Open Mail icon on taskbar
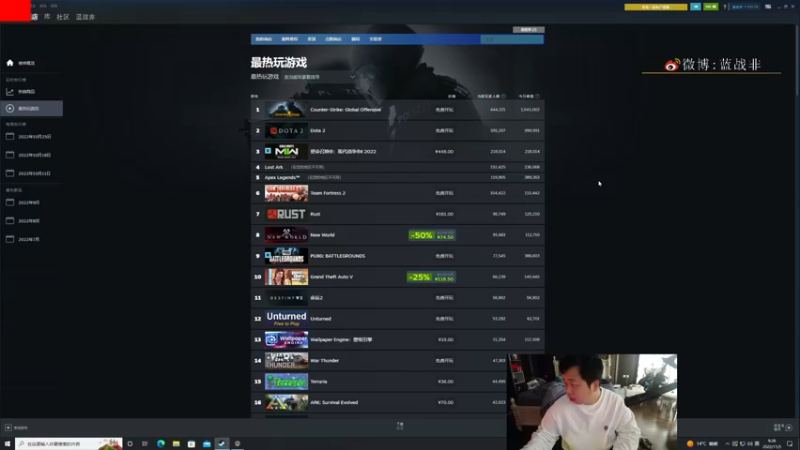Viewport: 800px width, 450px height. coord(207,444)
